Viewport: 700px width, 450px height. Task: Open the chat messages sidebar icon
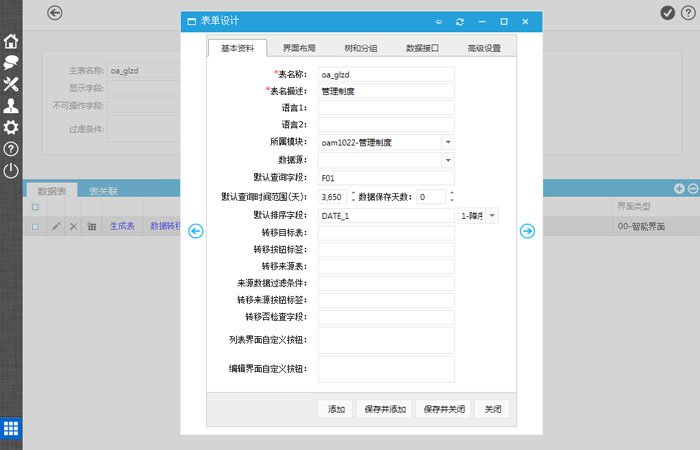(11, 62)
